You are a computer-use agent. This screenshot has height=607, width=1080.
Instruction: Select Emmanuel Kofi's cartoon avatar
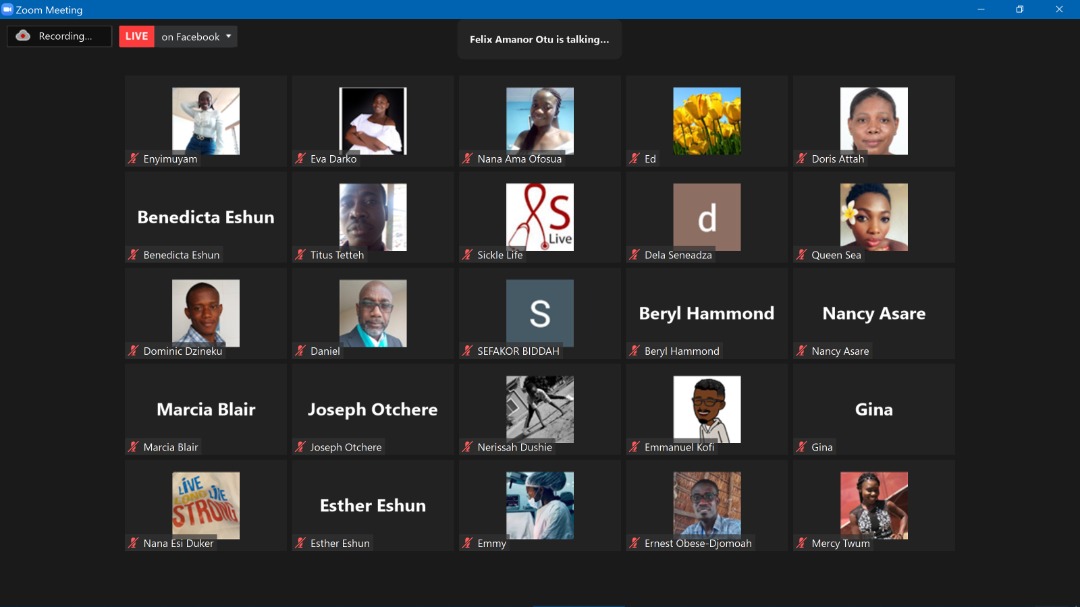click(707, 409)
